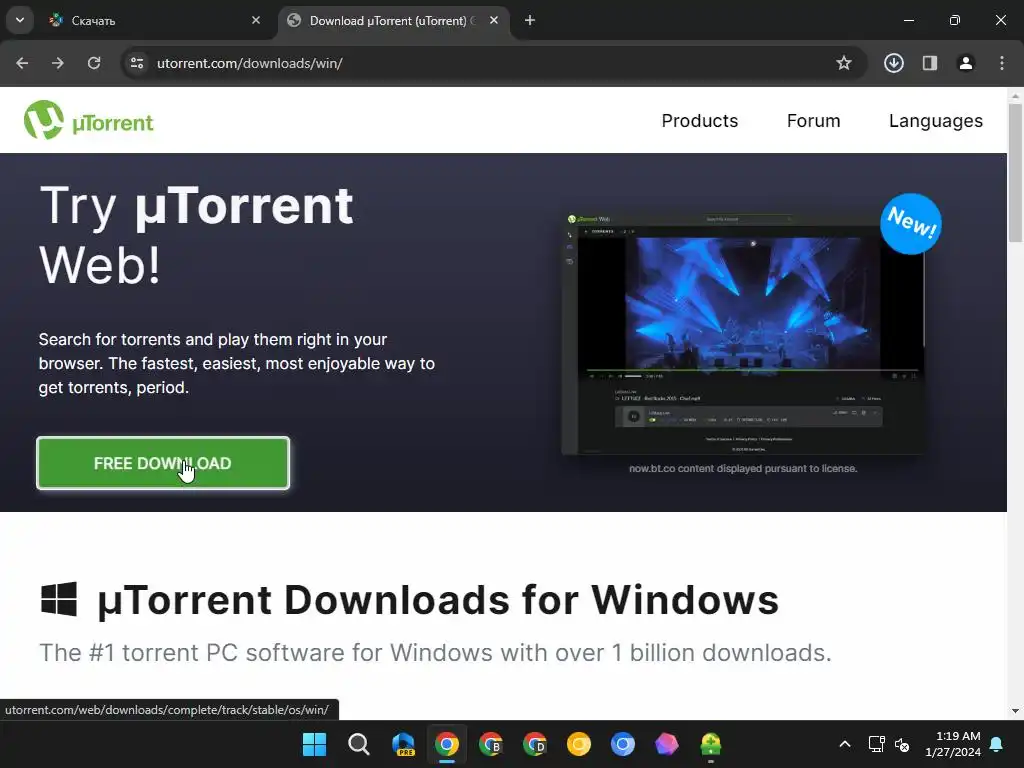Click the scrollbar up arrow
The width and height of the screenshot is (1024, 768).
1015,95
